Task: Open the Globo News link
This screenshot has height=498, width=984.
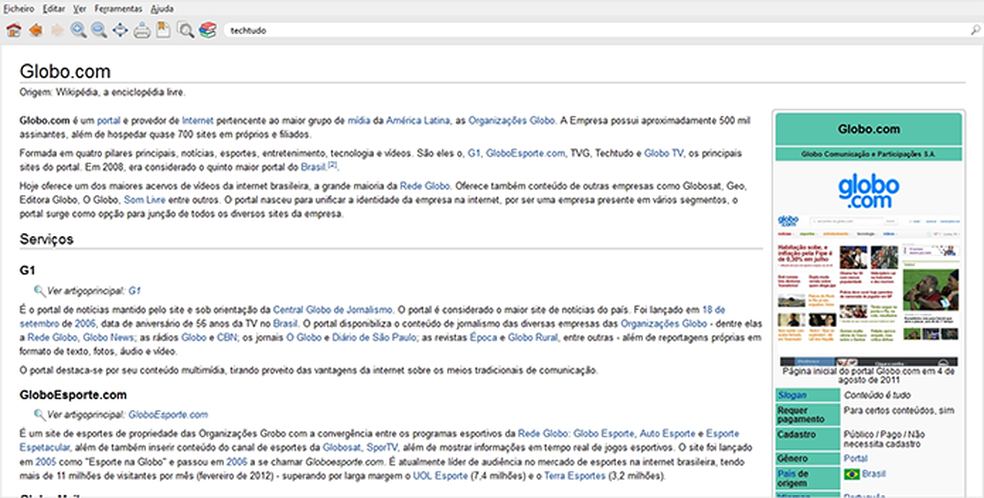Action: 109,337
